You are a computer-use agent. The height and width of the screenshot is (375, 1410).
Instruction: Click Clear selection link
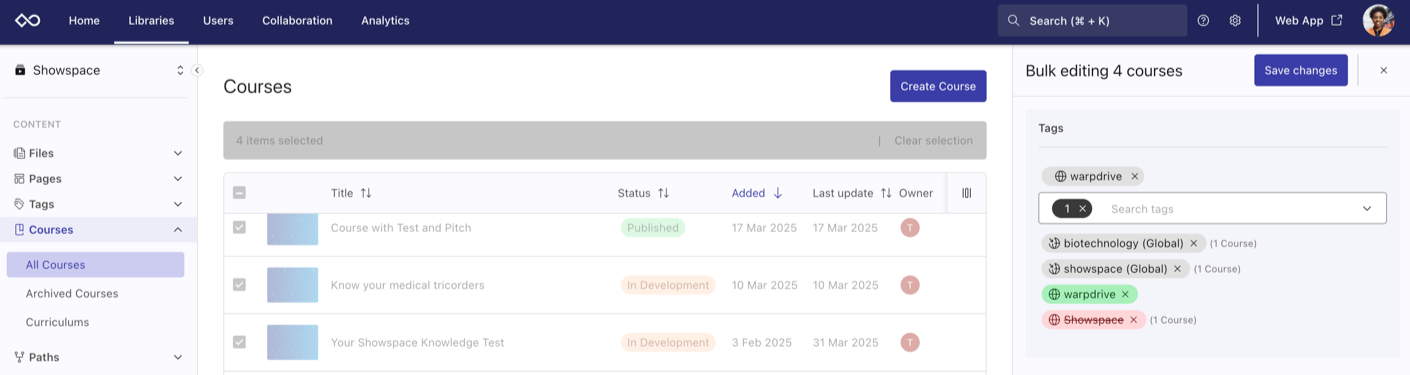coord(933,141)
